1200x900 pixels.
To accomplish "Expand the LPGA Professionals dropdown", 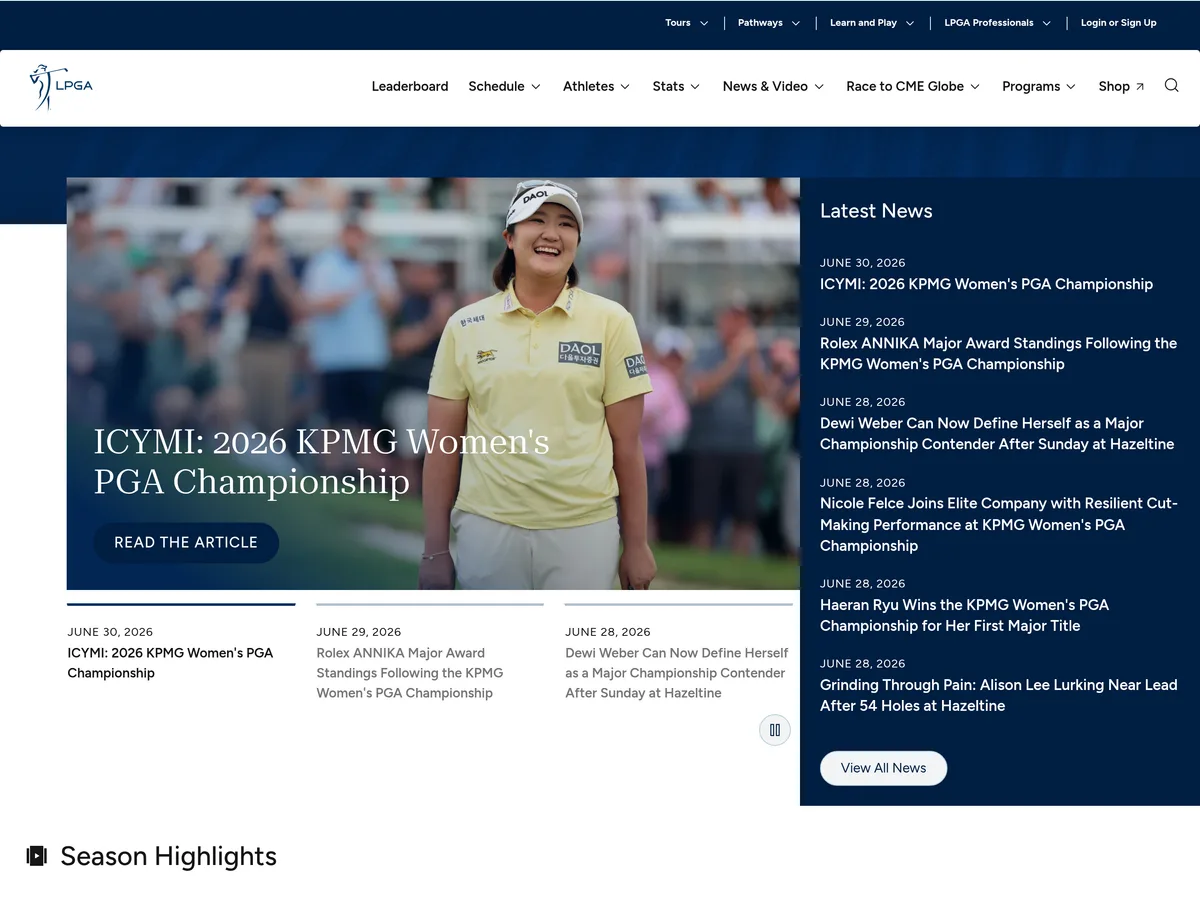I will pos(998,23).
